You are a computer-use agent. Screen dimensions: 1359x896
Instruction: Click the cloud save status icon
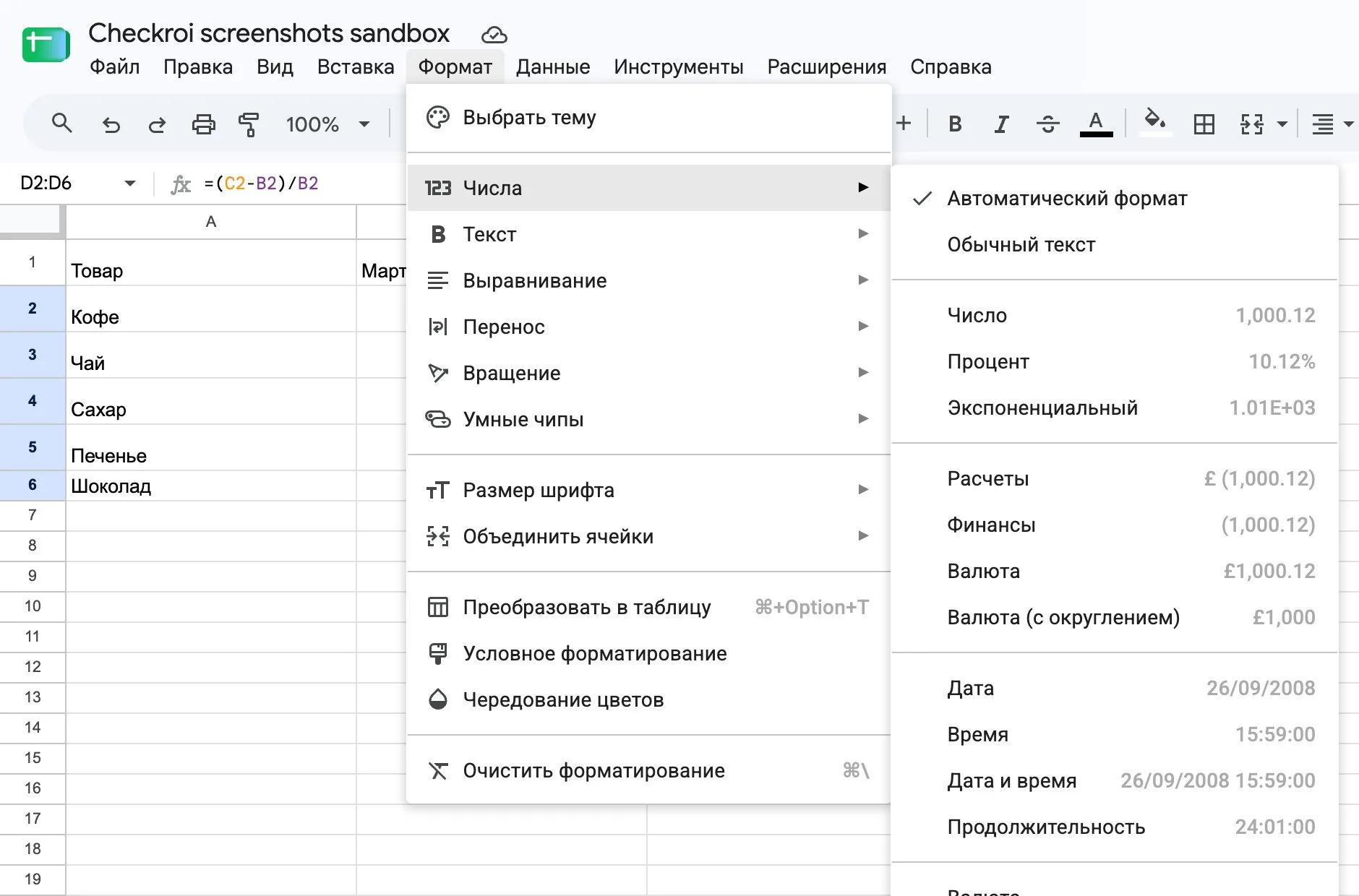[x=494, y=34]
